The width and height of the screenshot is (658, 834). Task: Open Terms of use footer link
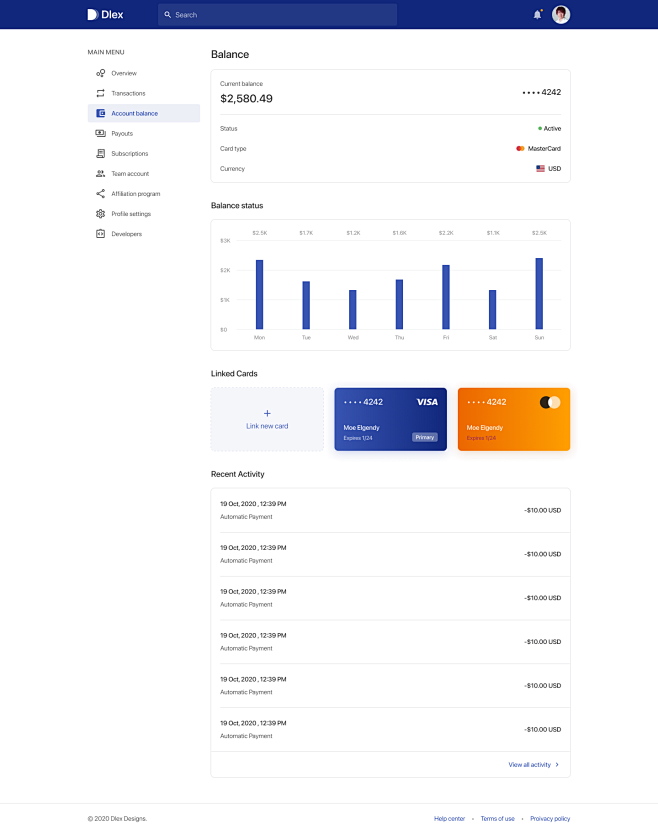click(497, 818)
